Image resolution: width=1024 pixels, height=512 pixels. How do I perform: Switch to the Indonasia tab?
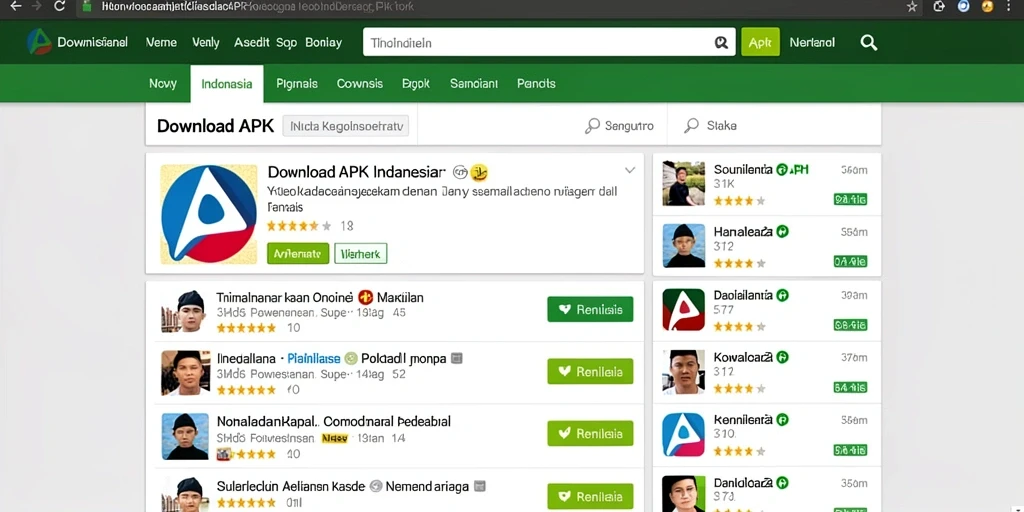[227, 84]
